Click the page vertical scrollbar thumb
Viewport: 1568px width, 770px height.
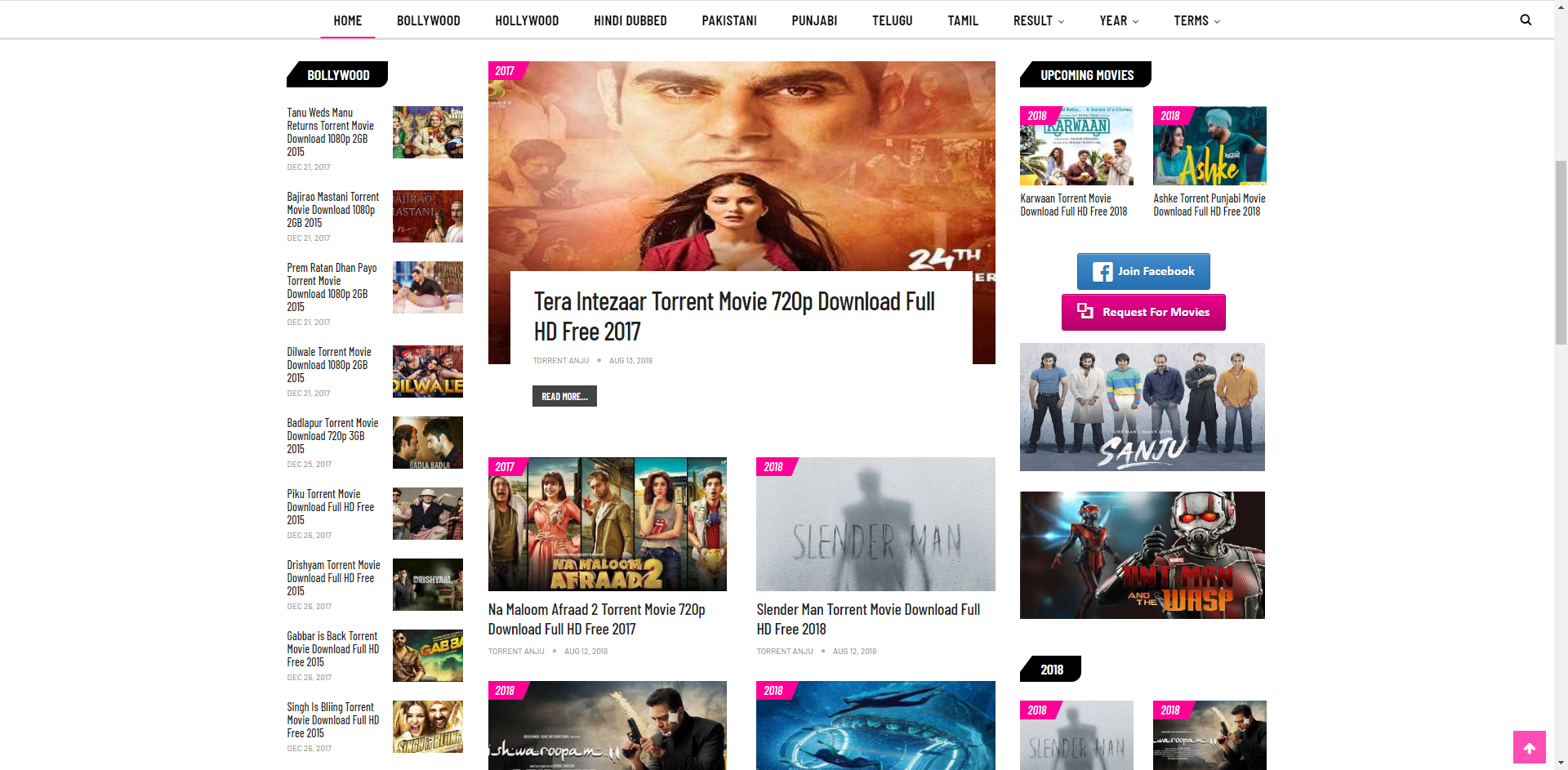pyautogui.click(x=1561, y=253)
